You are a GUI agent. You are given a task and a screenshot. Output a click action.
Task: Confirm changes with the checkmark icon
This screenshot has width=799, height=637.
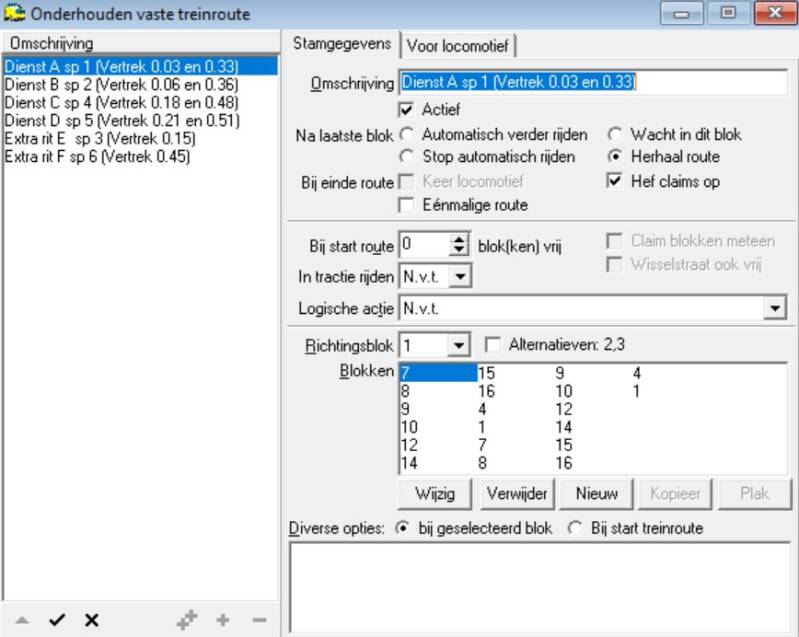coord(57,620)
